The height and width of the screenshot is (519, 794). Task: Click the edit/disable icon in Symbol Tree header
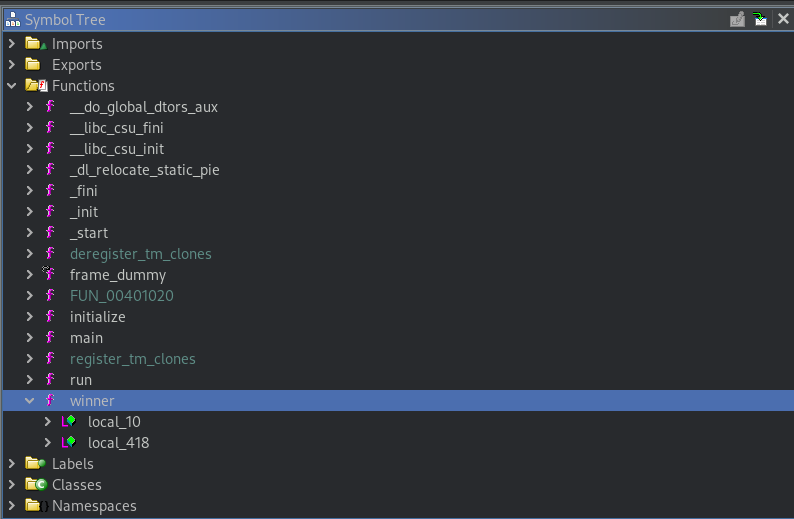[x=737, y=19]
